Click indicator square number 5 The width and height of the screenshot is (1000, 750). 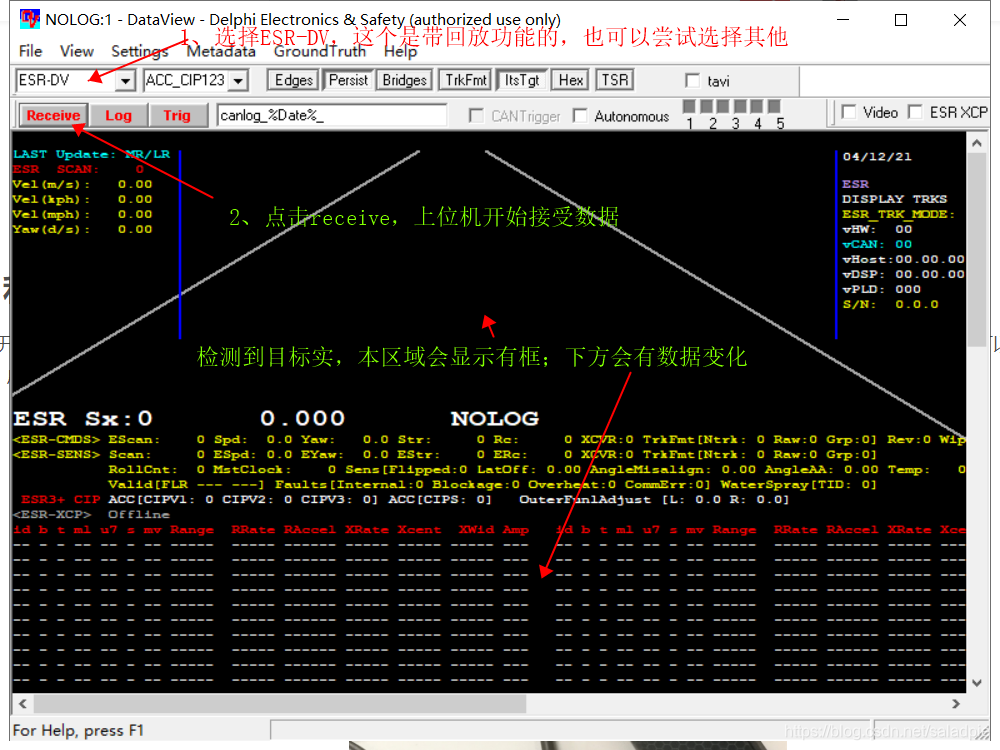tap(774, 106)
